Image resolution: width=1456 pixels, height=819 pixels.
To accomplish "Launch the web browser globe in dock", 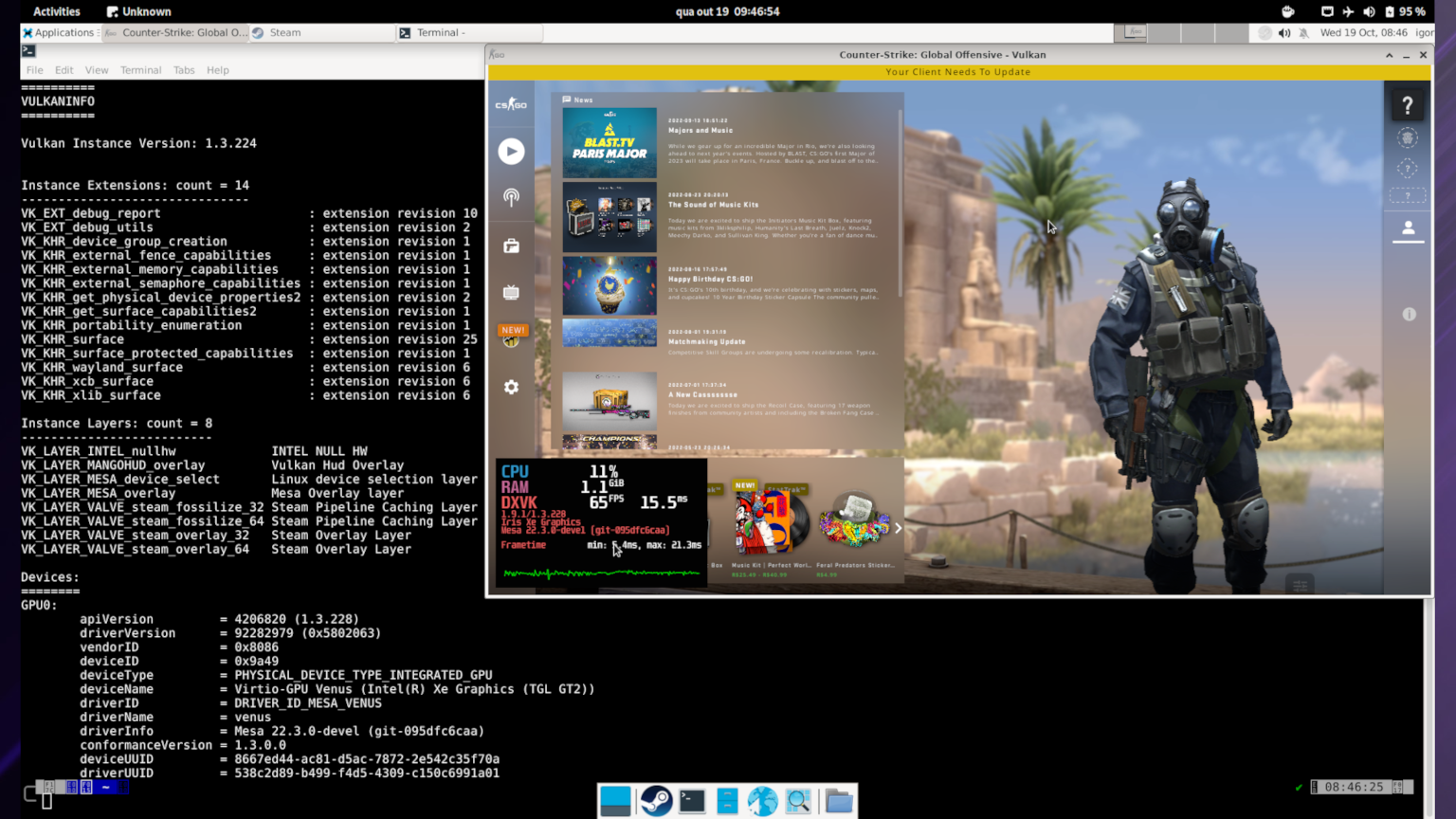I will (x=762, y=801).
